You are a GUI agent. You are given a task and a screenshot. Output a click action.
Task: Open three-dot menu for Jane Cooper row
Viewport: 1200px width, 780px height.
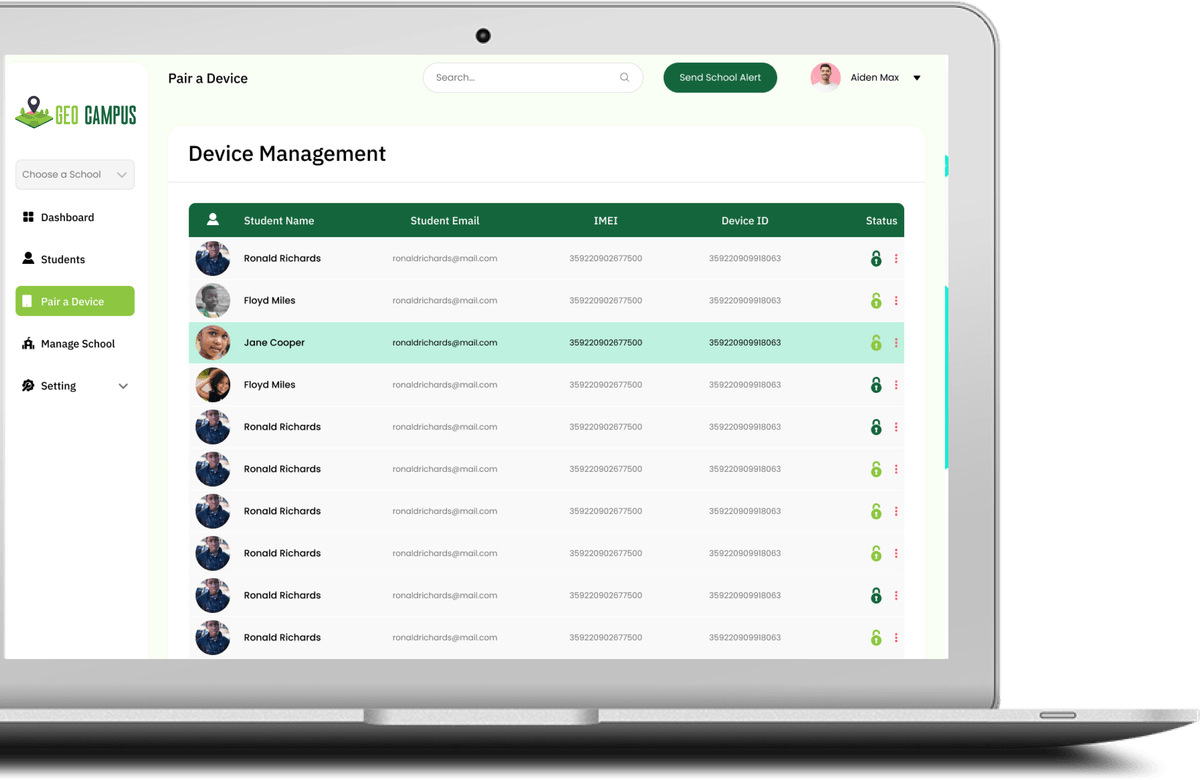coord(896,343)
